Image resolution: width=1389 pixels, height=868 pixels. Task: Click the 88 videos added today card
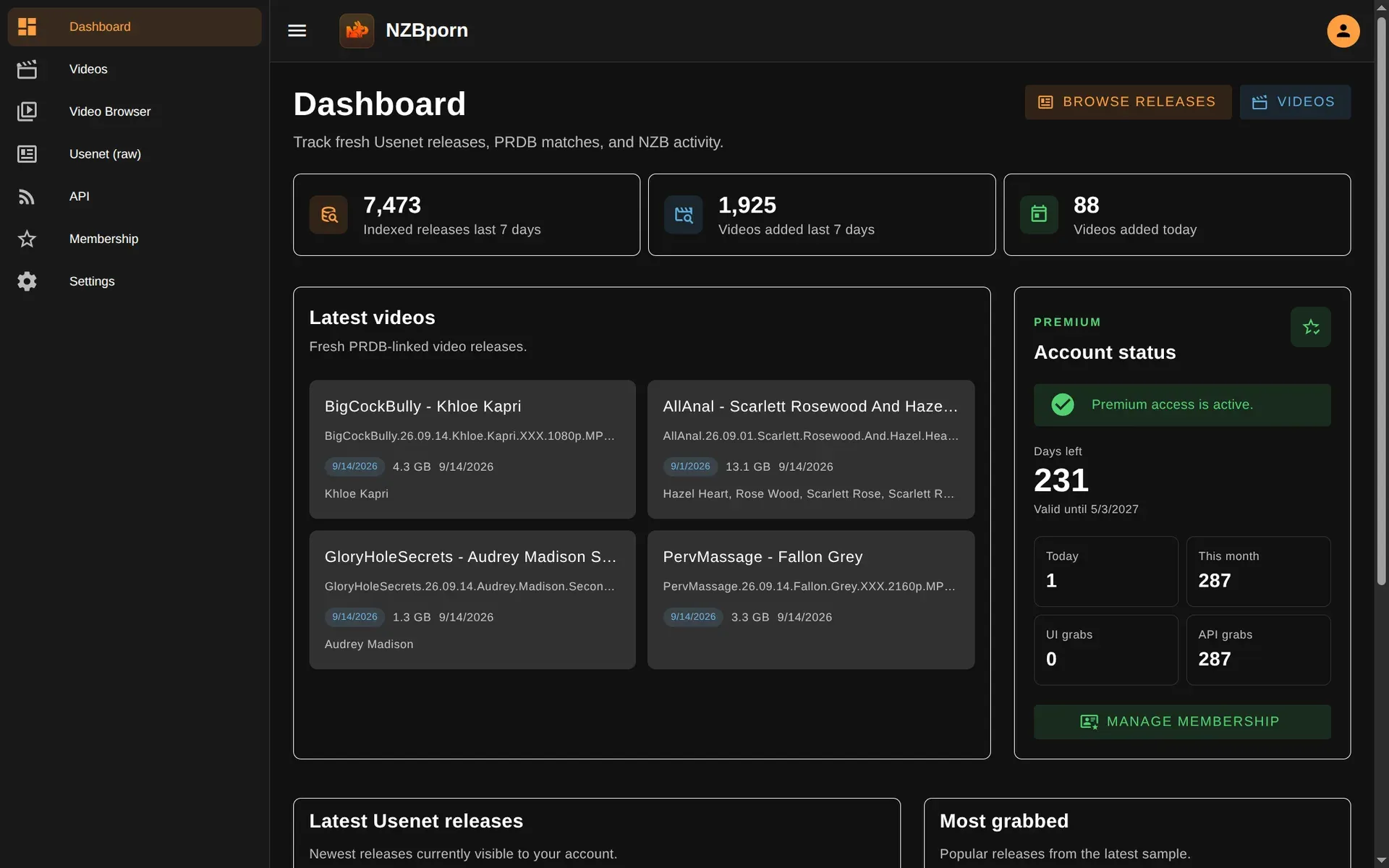click(x=1177, y=215)
